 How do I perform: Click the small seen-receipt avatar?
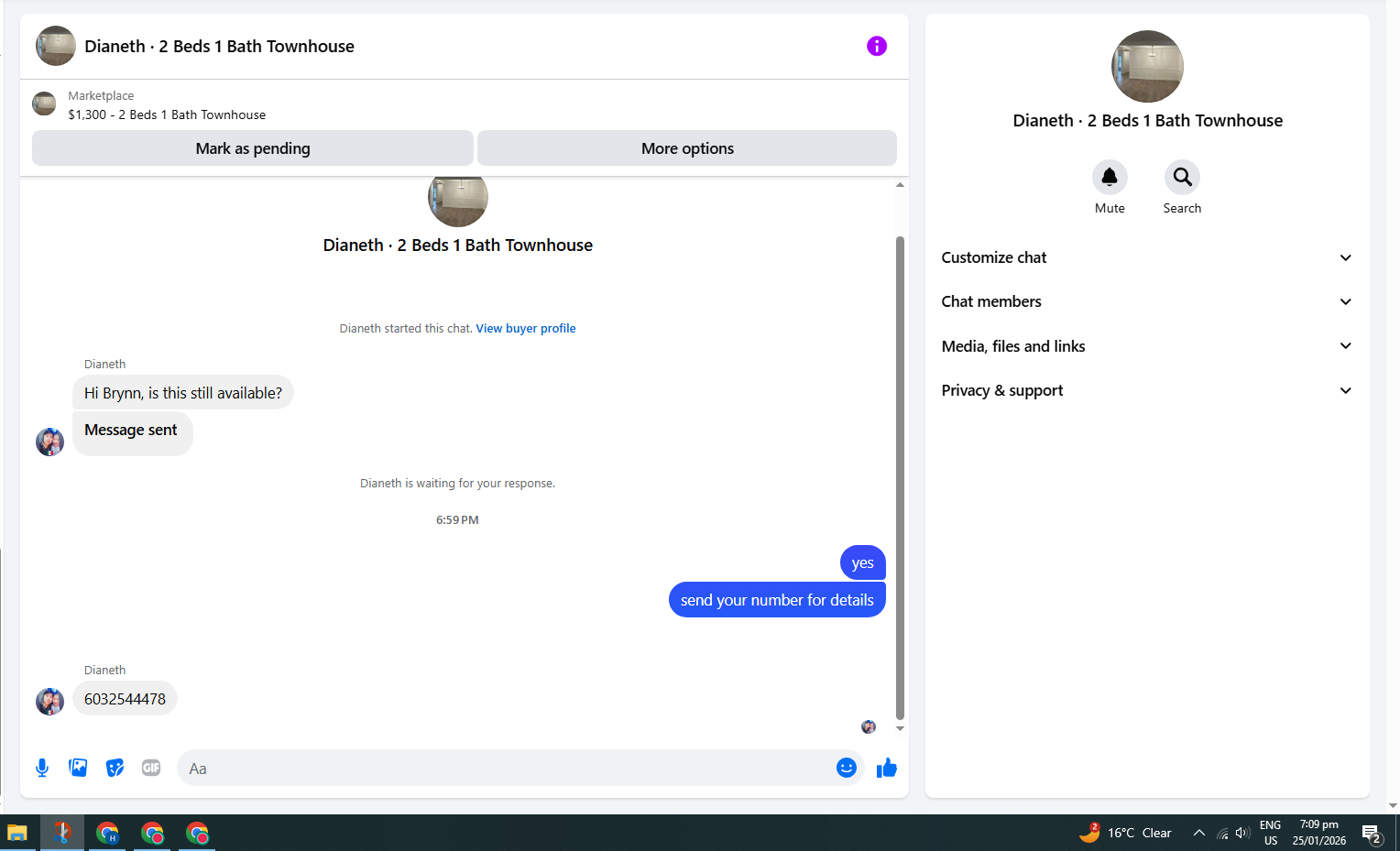point(869,726)
